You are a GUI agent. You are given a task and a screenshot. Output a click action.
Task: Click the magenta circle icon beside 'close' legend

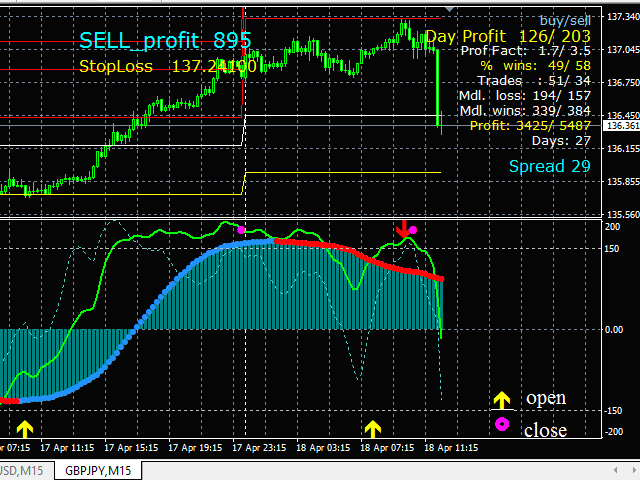coord(502,425)
